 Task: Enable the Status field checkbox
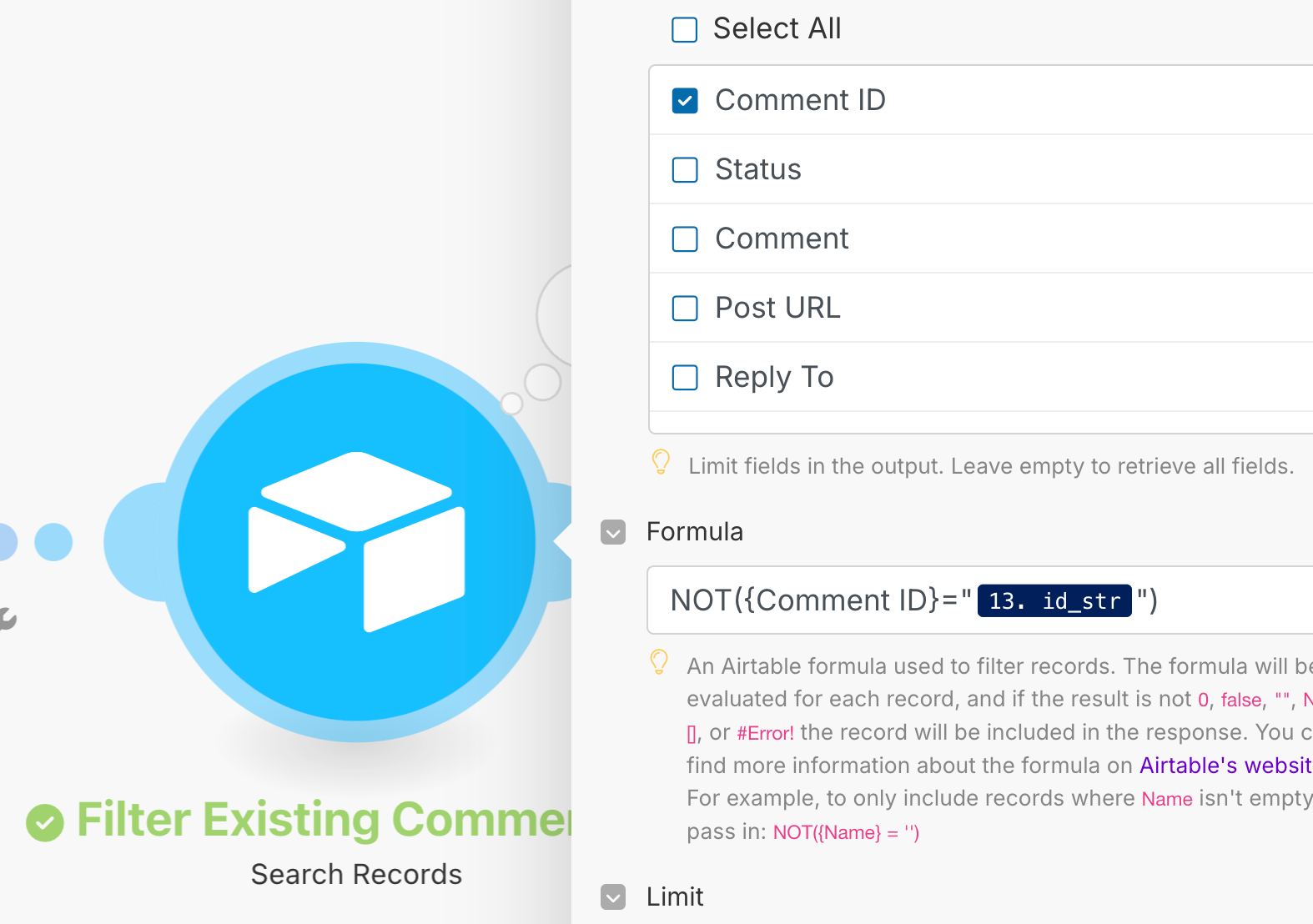(685, 170)
